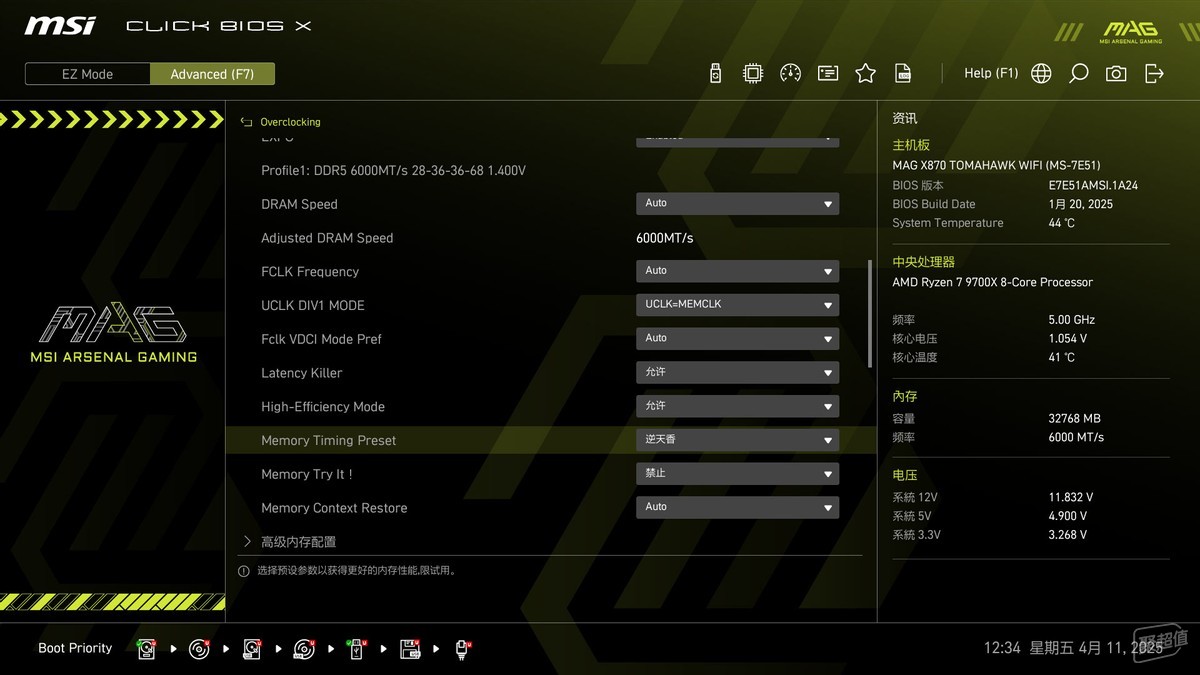Screen dimensions: 1200x675
Task: Open search with the magnifier icon
Action: 1079,73
